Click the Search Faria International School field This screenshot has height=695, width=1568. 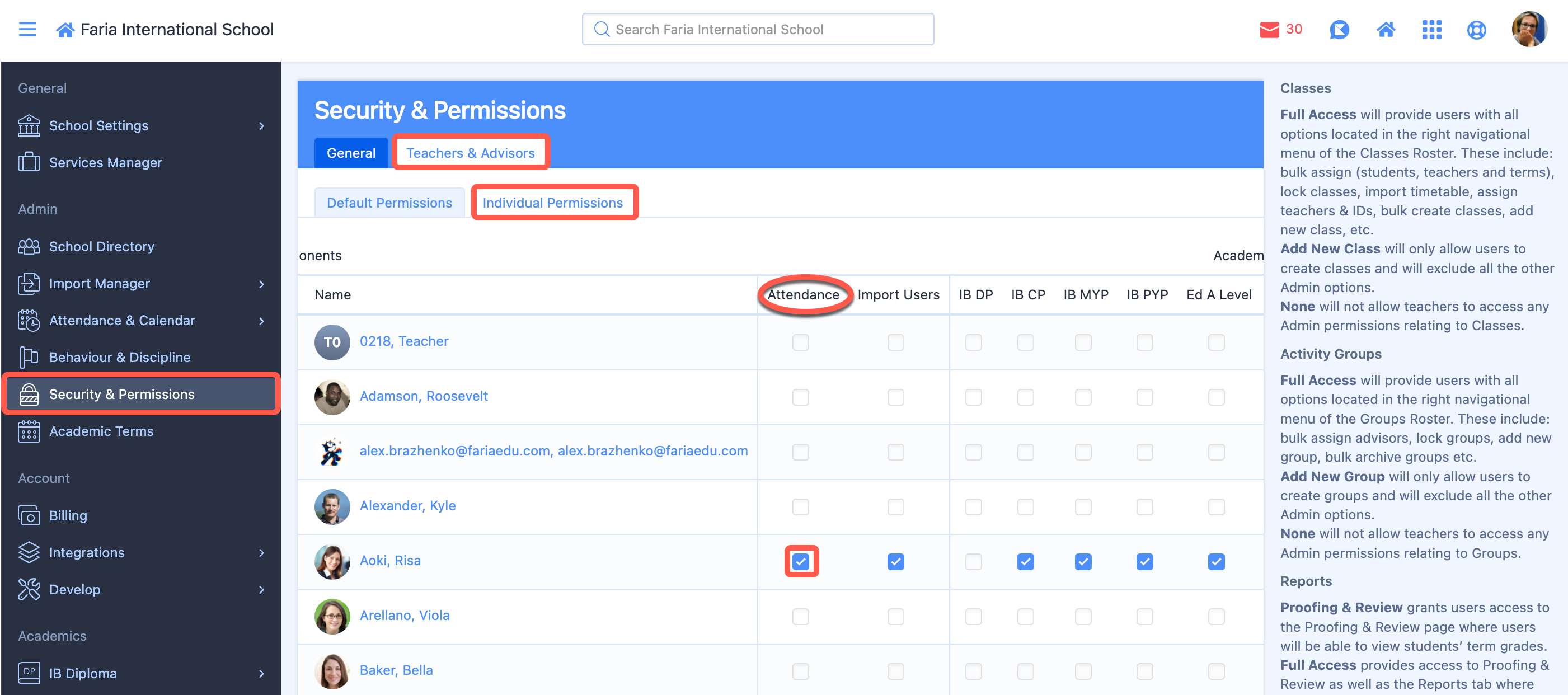(757, 29)
